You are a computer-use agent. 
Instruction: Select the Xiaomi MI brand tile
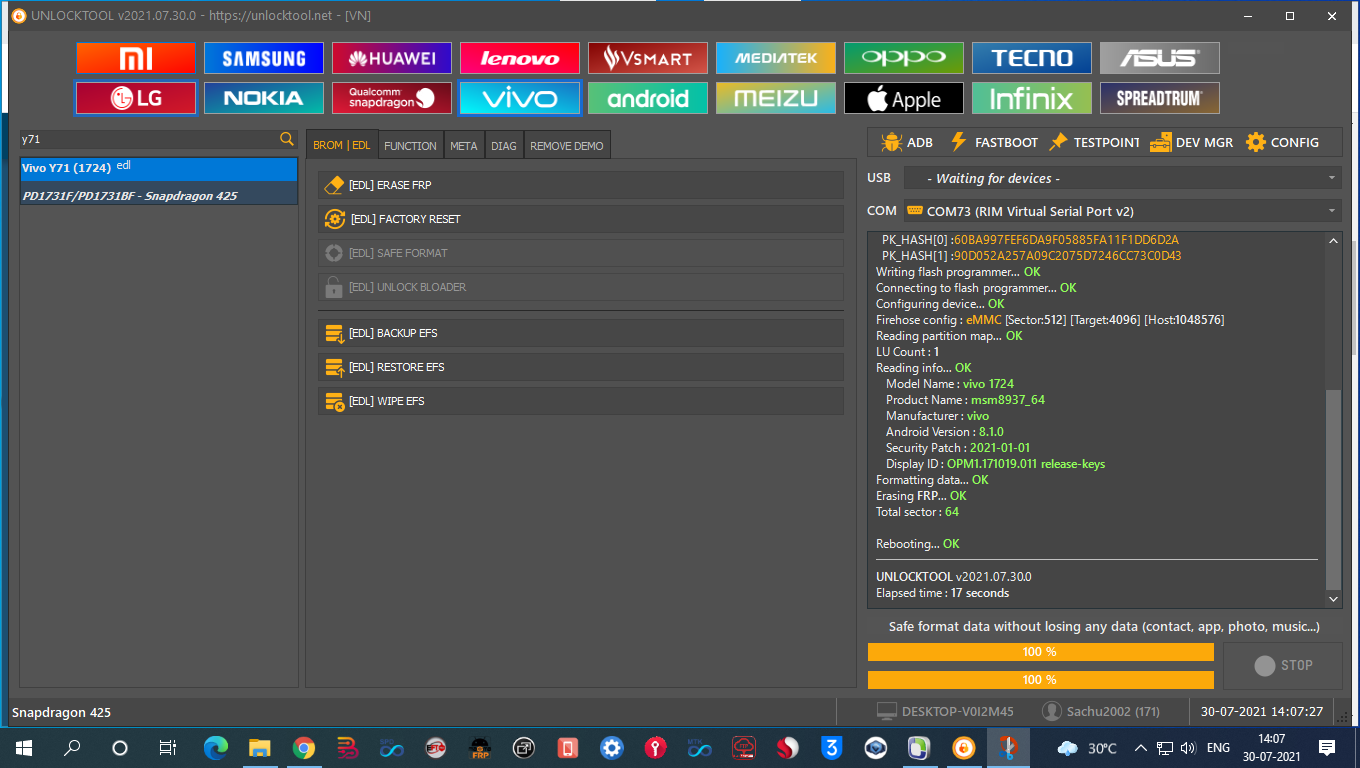coord(136,58)
